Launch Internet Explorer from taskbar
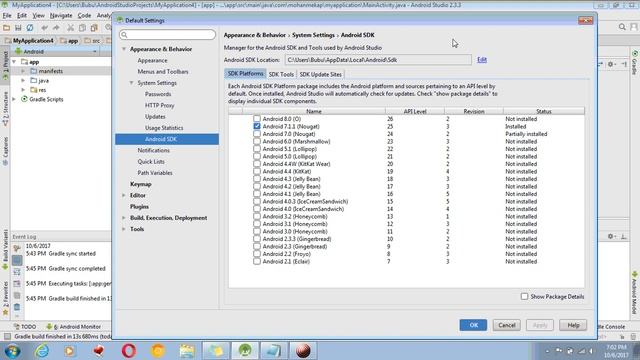This screenshot has width=640, height=360. pyautogui.click(x=41, y=351)
